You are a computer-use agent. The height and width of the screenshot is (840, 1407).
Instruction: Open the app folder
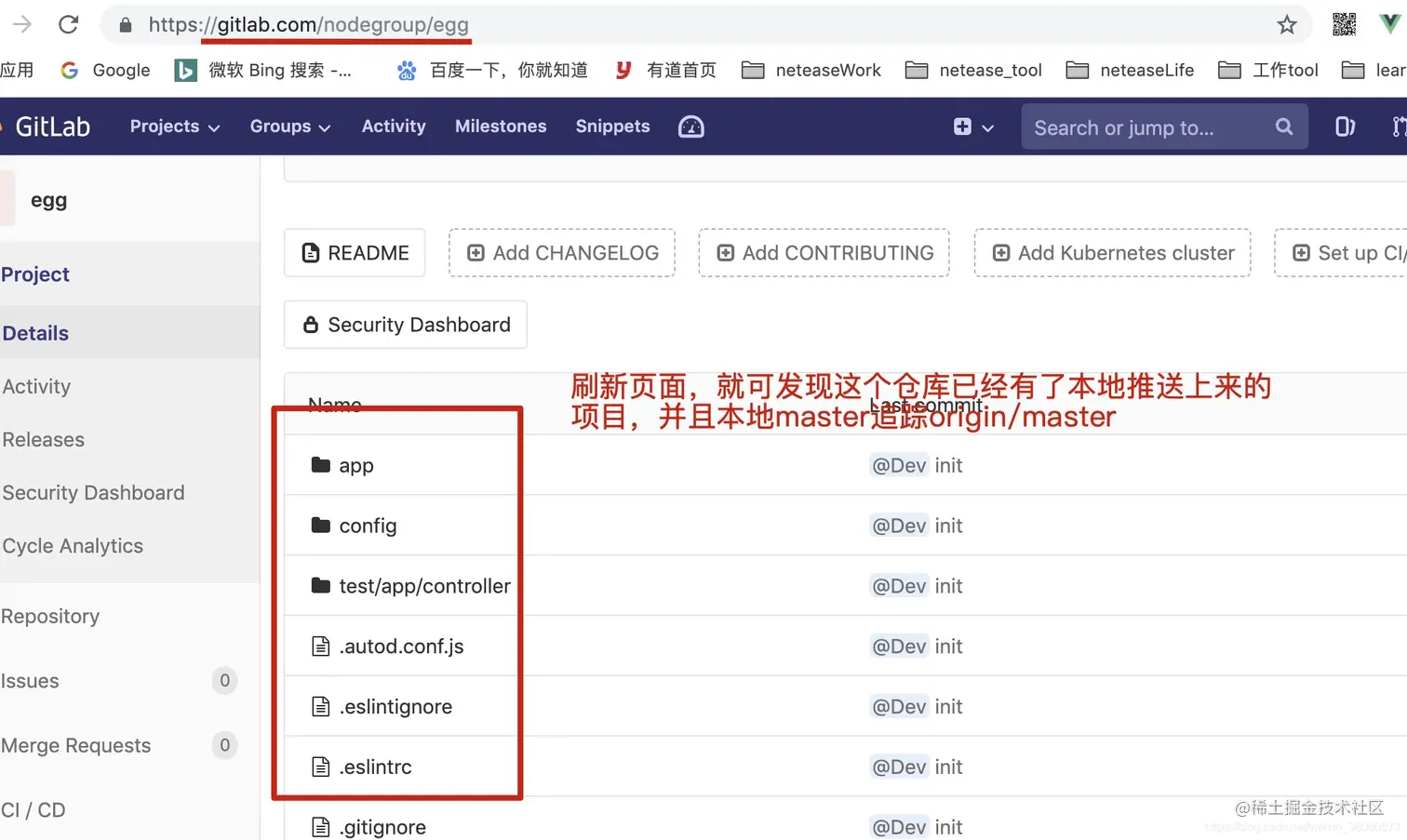[x=356, y=465]
